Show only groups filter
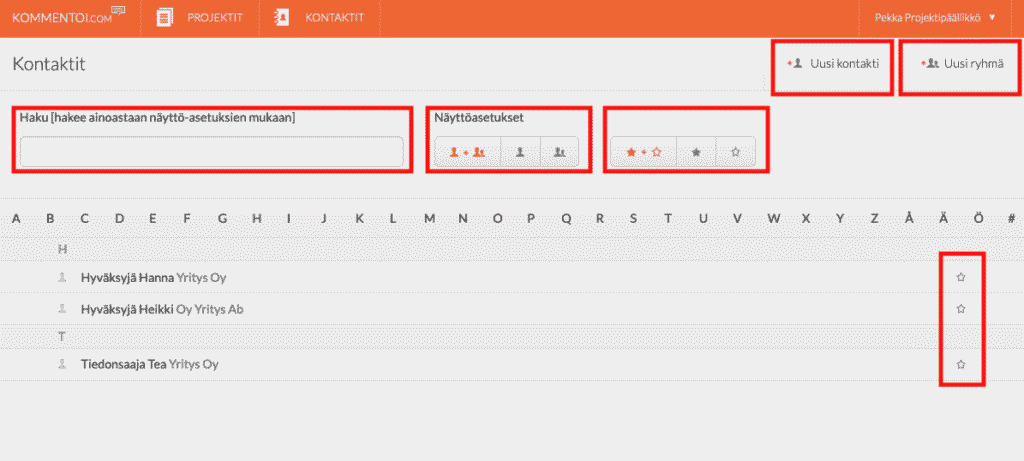 tap(560, 152)
